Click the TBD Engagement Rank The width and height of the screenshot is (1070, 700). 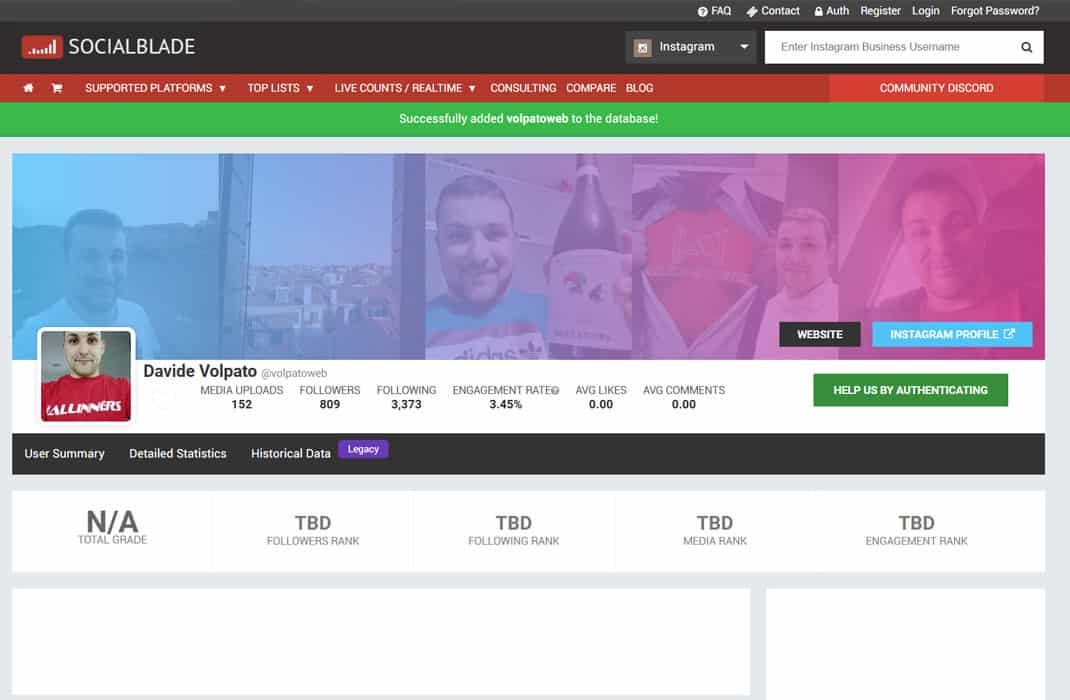pyautogui.click(x=916, y=523)
